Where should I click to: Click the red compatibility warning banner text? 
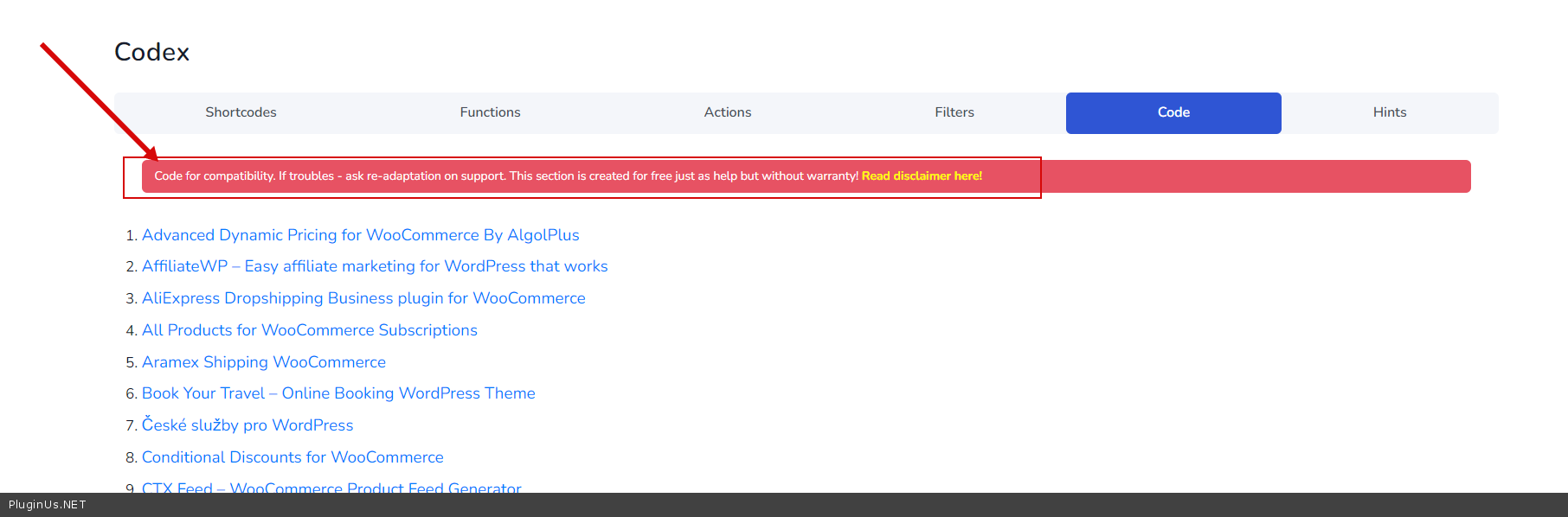pyautogui.click(x=505, y=176)
